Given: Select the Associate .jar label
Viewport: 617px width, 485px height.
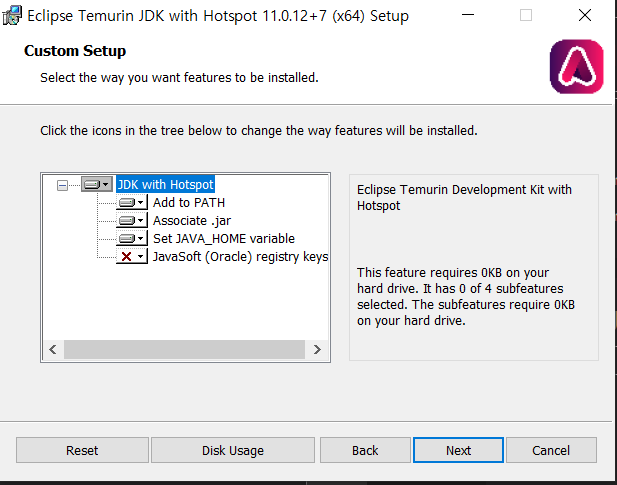Looking at the screenshot, I should (192, 221).
